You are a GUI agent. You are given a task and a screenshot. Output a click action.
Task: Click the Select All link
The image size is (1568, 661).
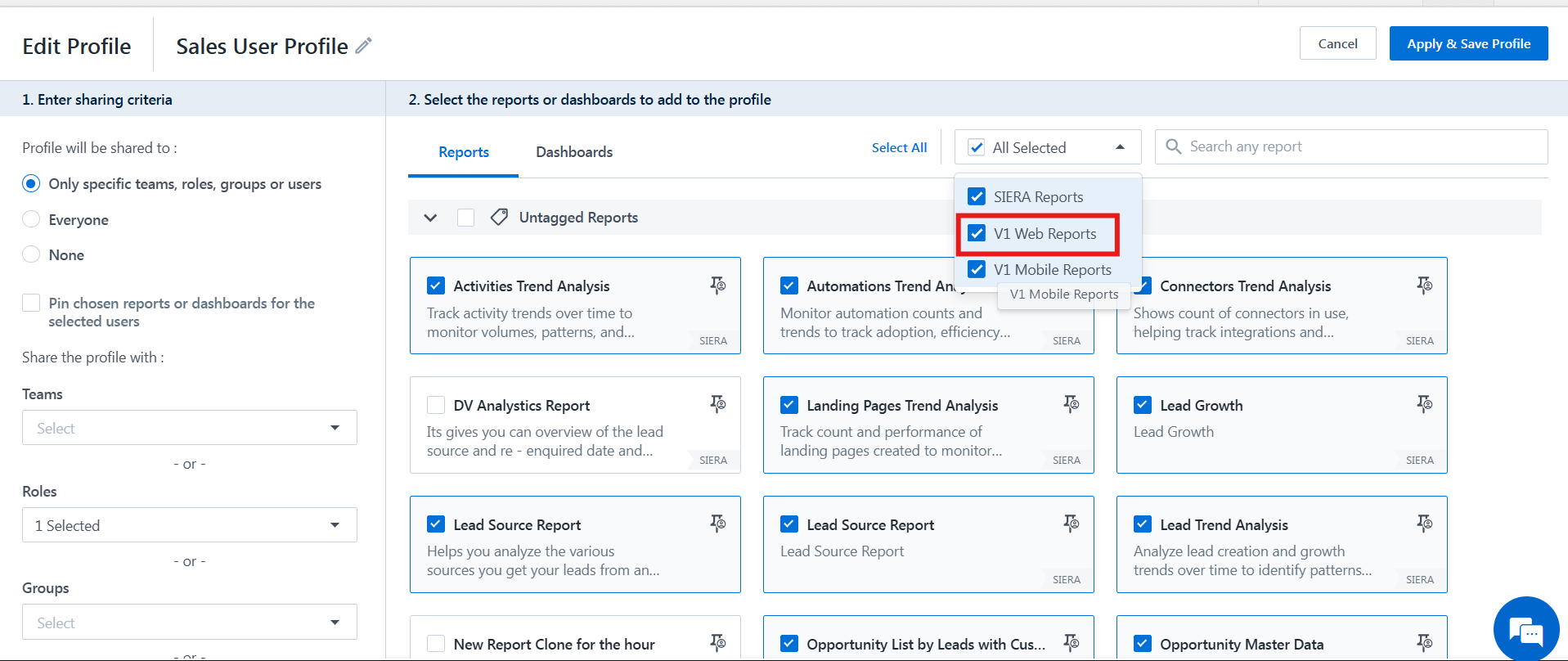899,148
